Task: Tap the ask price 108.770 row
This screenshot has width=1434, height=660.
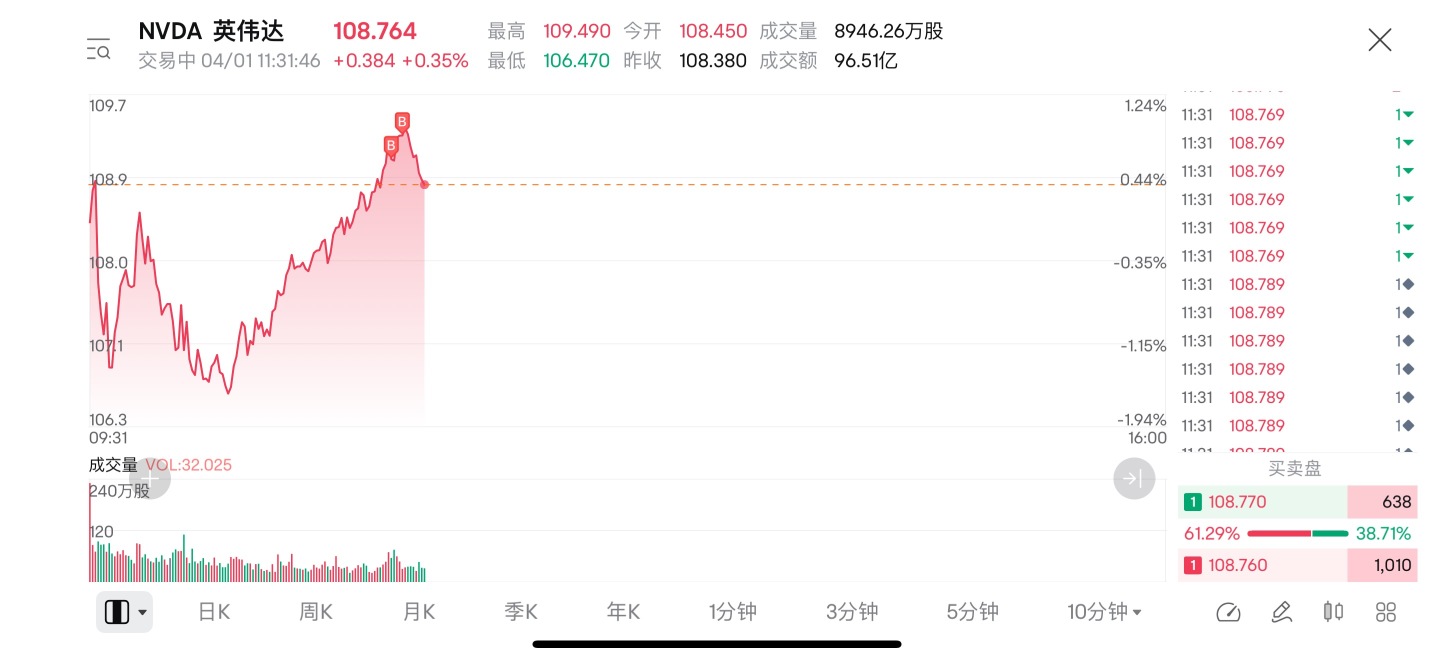Action: point(1298,502)
